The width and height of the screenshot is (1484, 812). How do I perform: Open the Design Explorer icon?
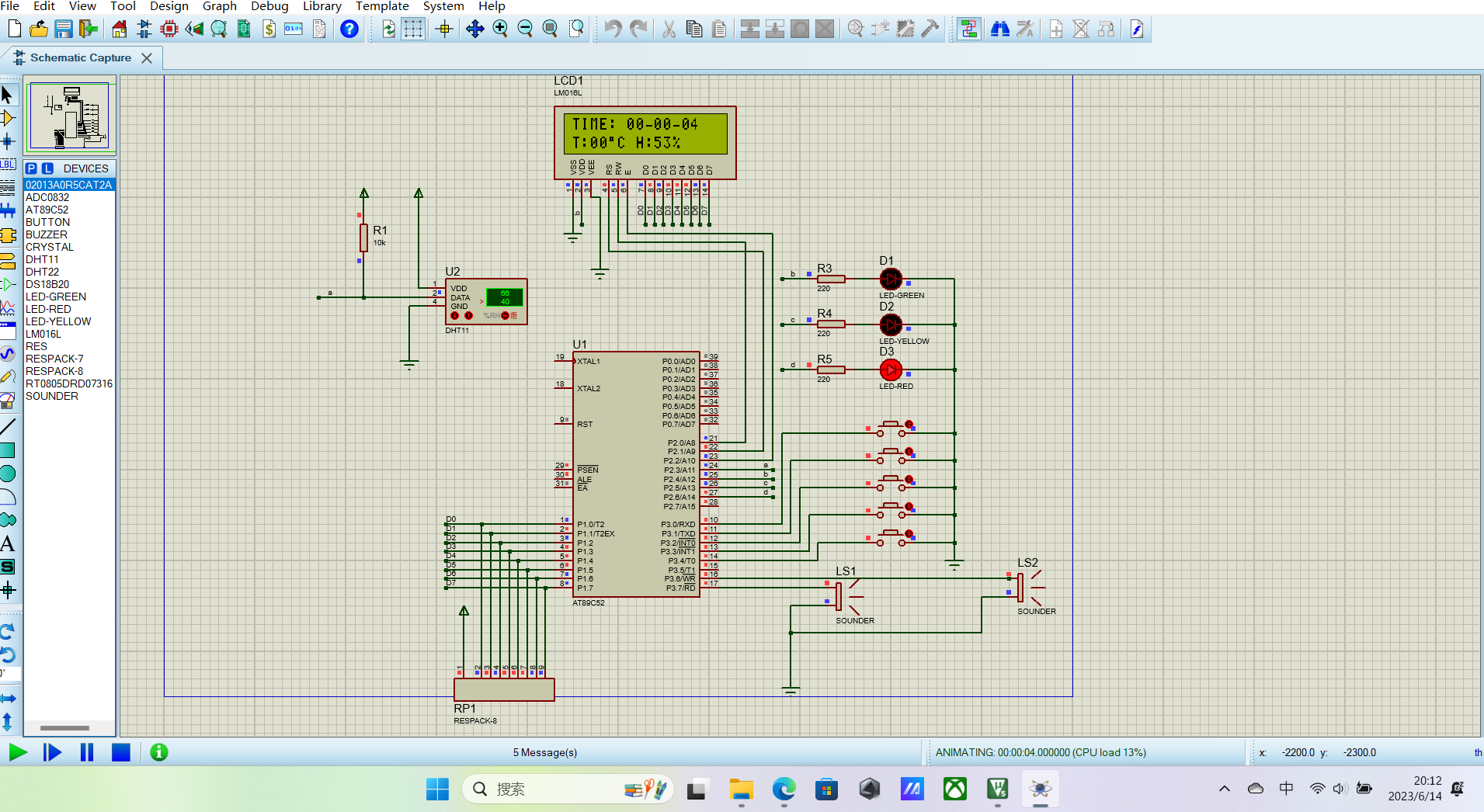coord(219,29)
